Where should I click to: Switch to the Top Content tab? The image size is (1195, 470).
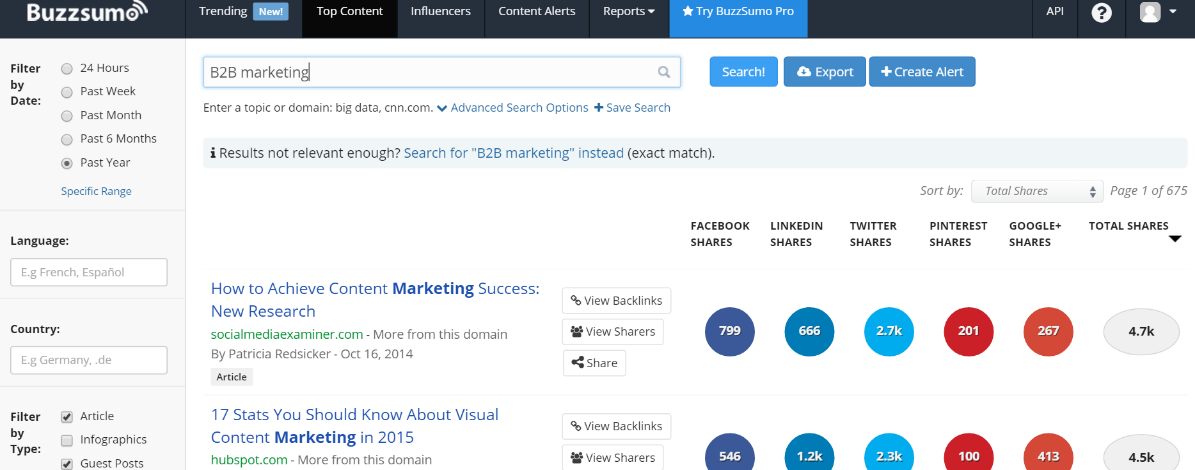click(350, 11)
